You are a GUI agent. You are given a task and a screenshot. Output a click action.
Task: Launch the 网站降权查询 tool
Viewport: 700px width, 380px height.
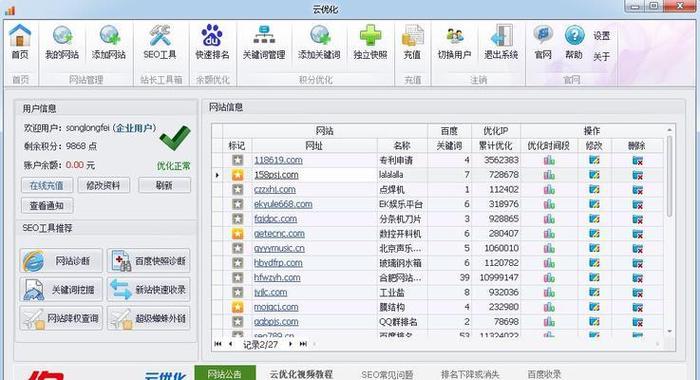(61, 318)
